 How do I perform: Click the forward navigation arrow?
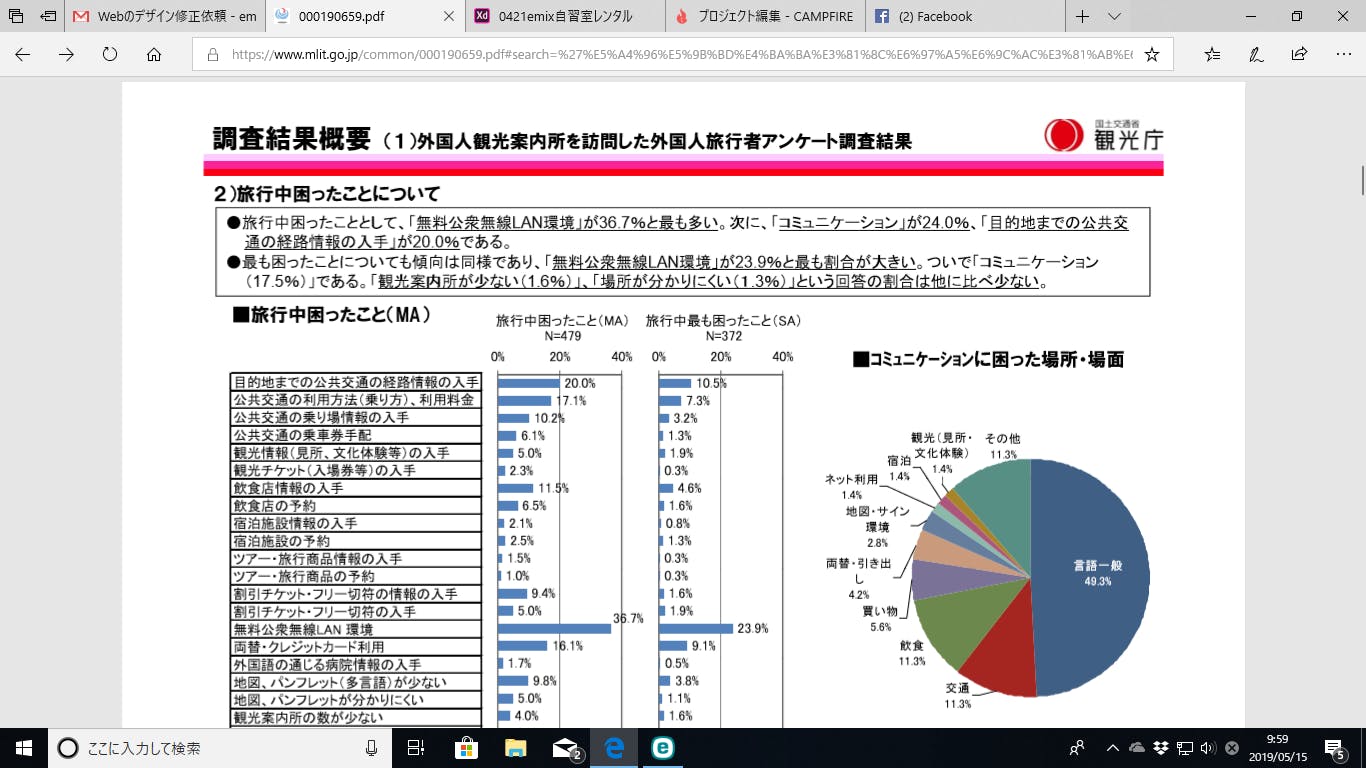66,54
